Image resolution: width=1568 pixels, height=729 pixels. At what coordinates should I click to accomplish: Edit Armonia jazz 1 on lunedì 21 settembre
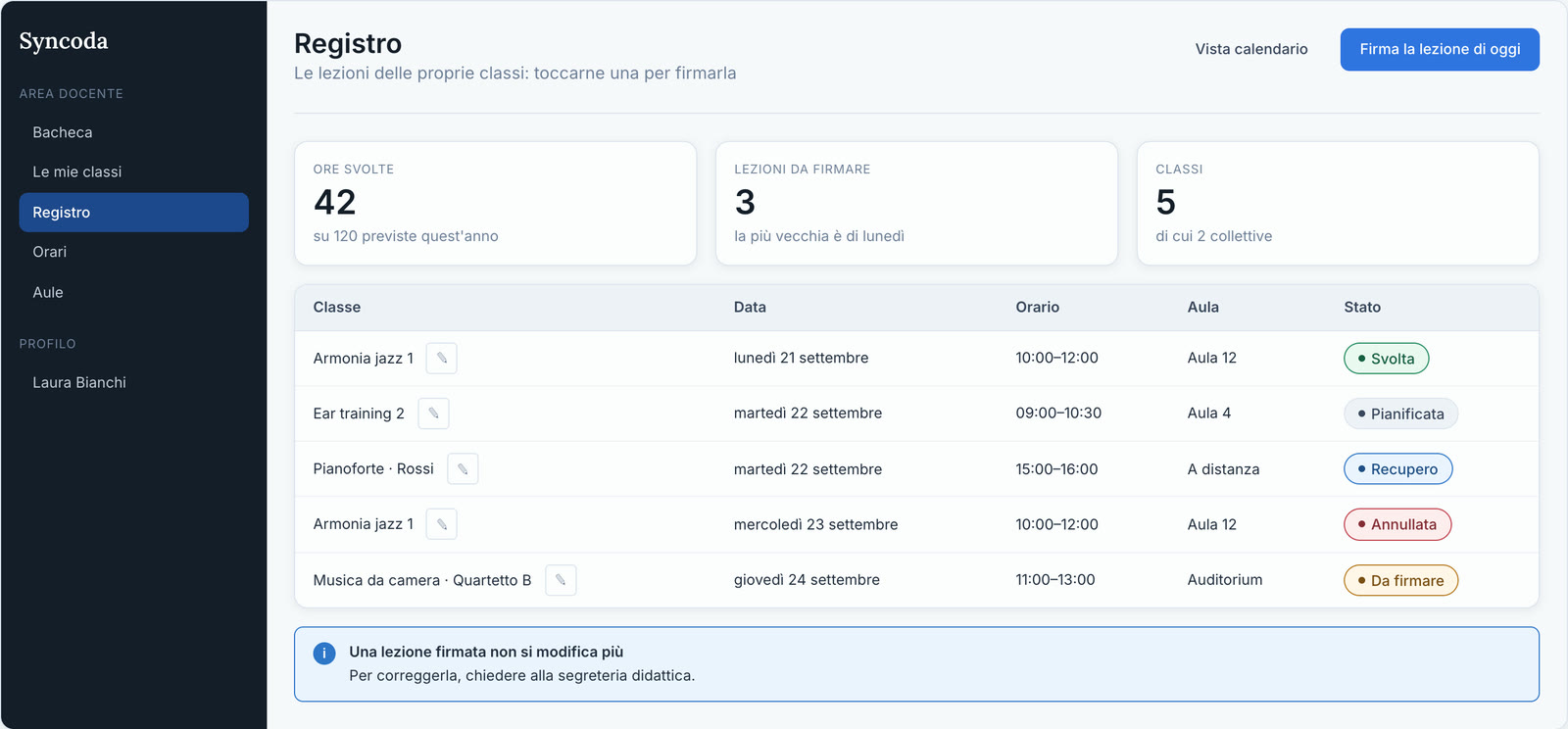(442, 359)
